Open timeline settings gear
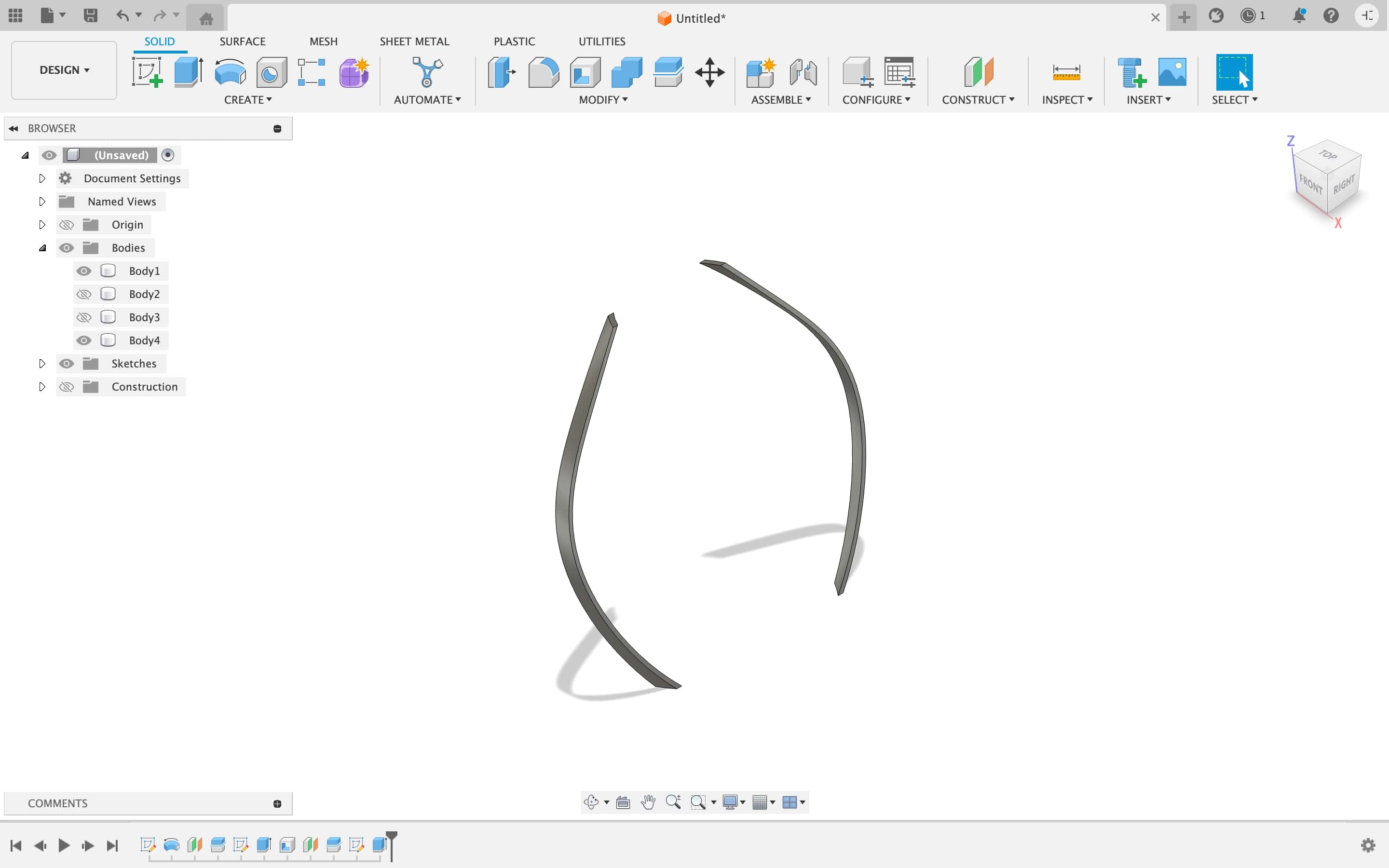 click(x=1368, y=845)
